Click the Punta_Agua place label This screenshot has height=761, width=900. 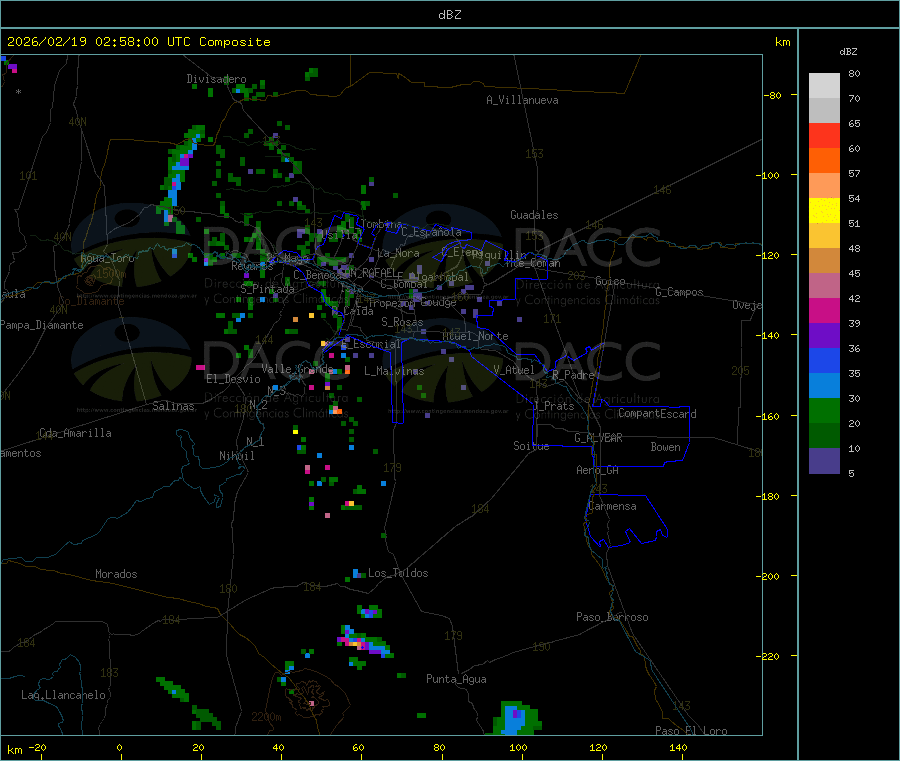(456, 679)
